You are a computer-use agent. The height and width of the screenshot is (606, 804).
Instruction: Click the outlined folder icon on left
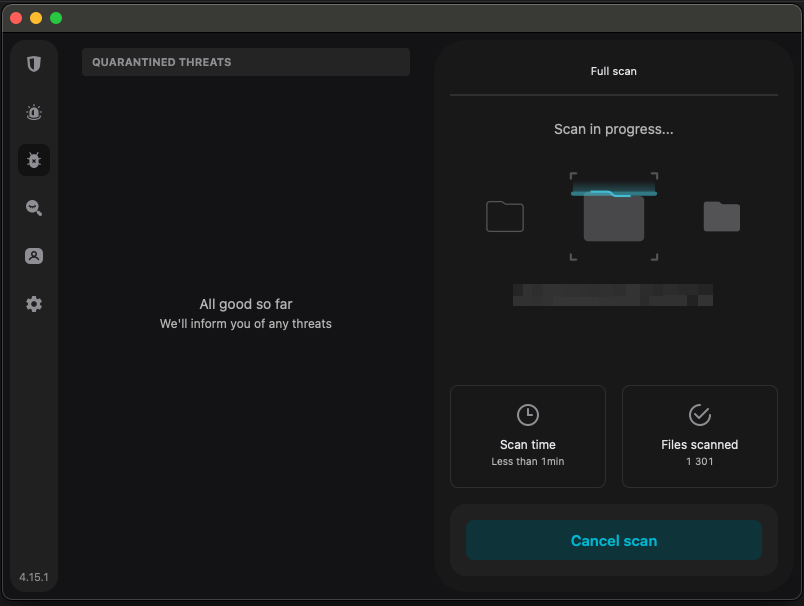pos(505,216)
